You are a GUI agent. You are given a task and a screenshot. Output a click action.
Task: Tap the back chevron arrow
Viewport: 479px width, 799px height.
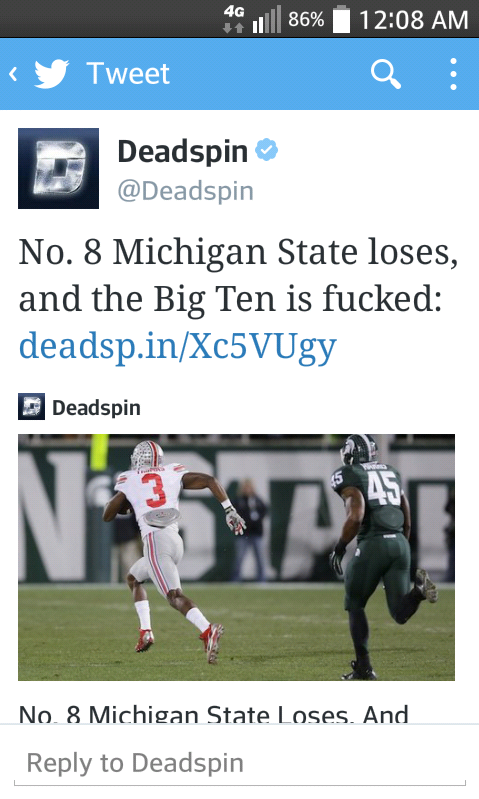click(x=13, y=74)
